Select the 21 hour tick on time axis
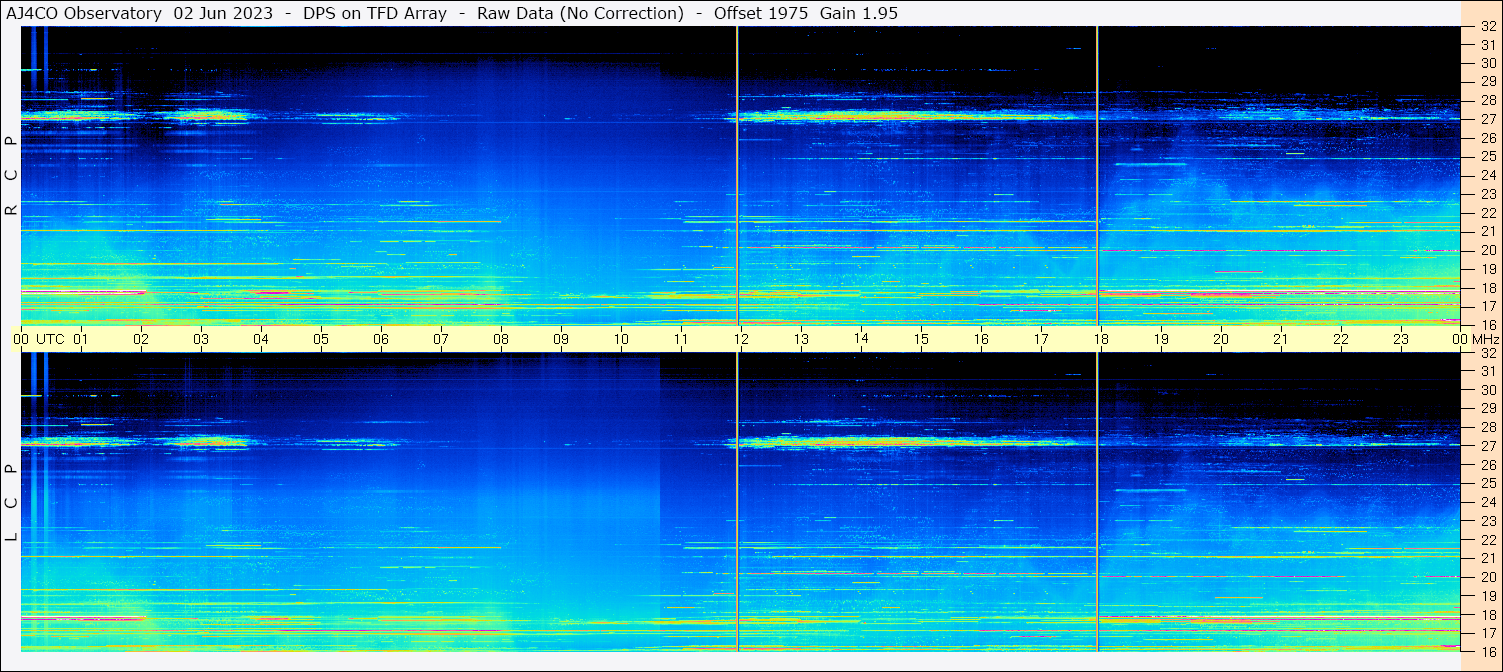Image resolution: width=1503 pixels, height=672 pixels. click(x=1281, y=339)
